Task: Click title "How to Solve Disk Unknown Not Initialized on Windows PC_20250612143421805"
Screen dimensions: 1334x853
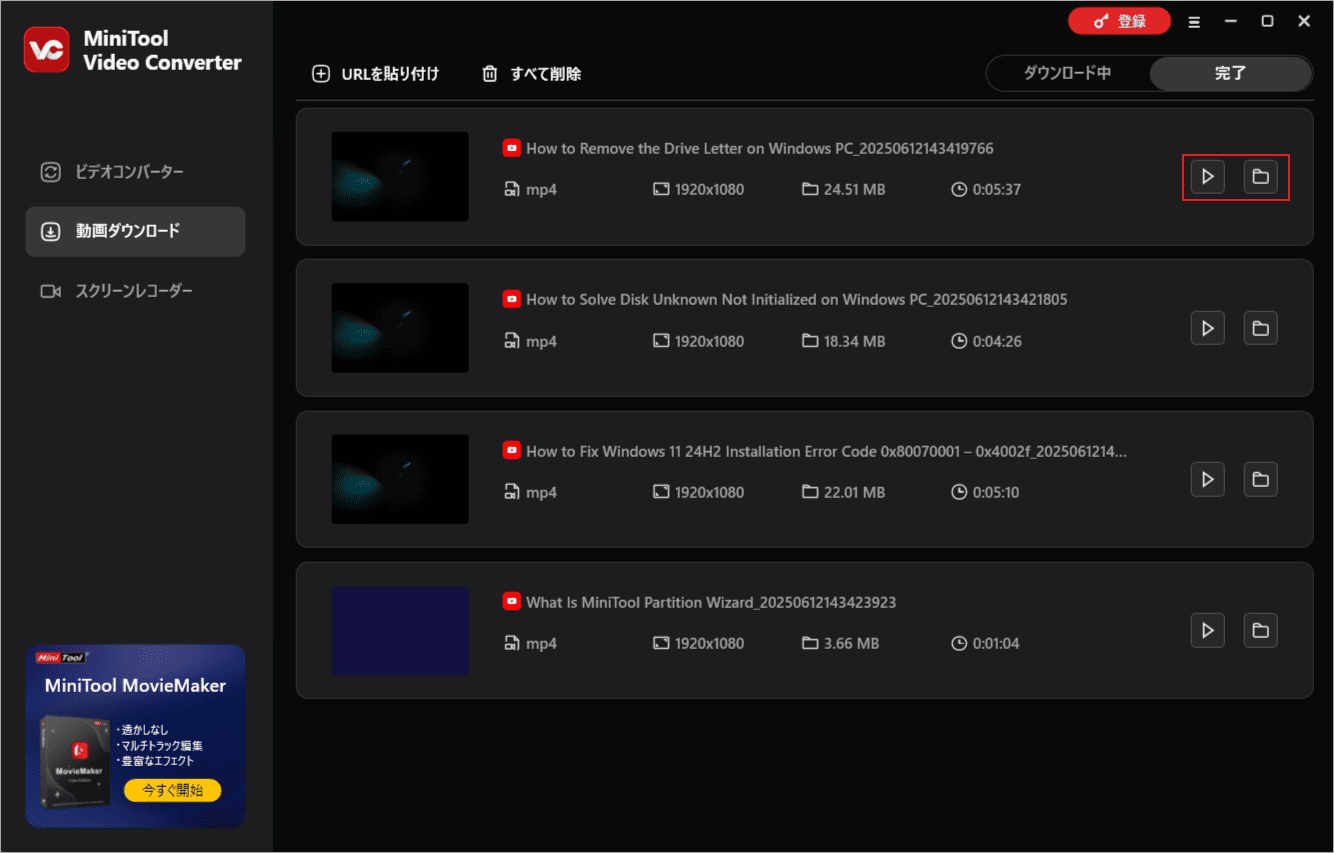Action: tap(797, 299)
